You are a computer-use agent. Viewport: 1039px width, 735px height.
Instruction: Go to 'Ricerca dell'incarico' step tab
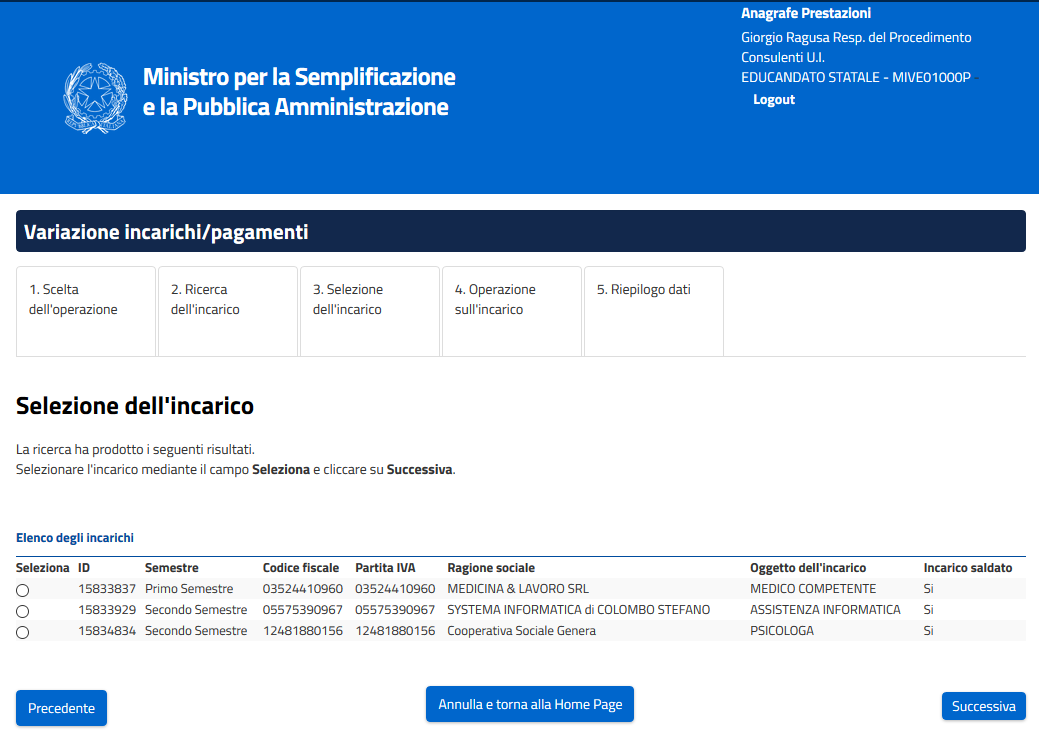pyautogui.click(x=228, y=310)
